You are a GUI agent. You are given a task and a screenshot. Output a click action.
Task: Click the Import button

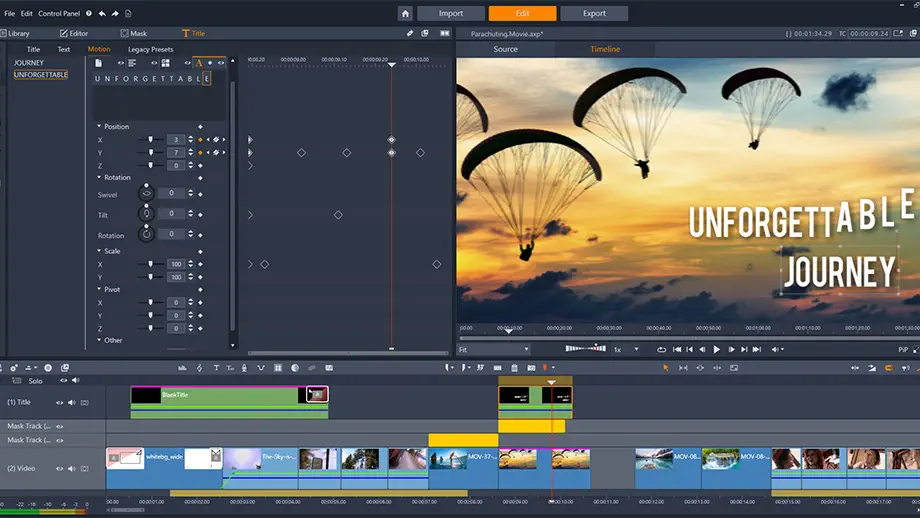[450, 14]
